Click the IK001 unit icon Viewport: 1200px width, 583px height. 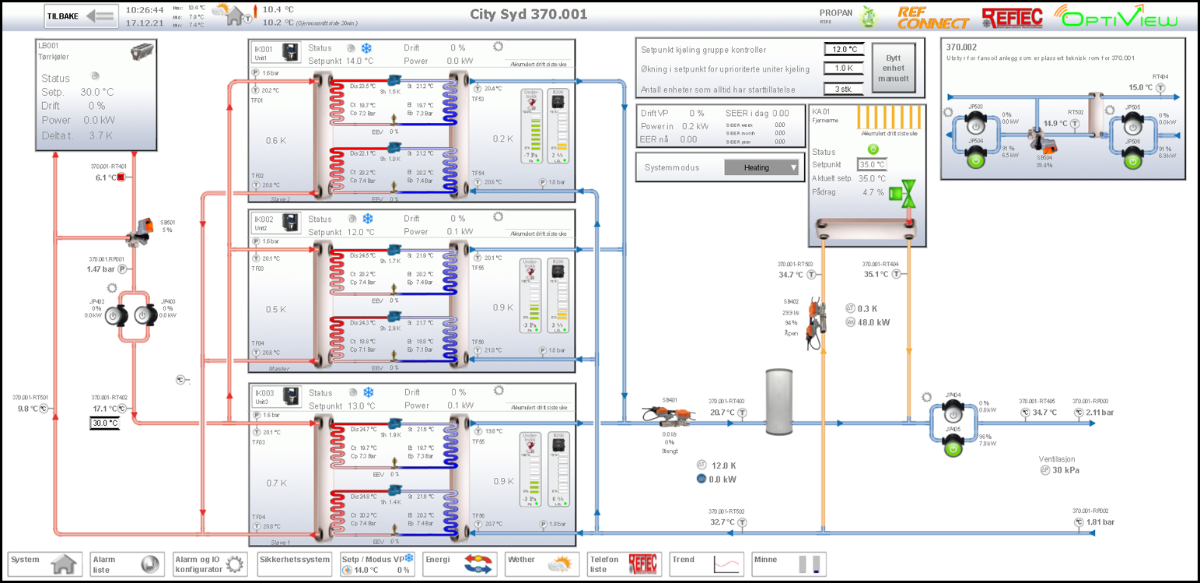tap(290, 54)
